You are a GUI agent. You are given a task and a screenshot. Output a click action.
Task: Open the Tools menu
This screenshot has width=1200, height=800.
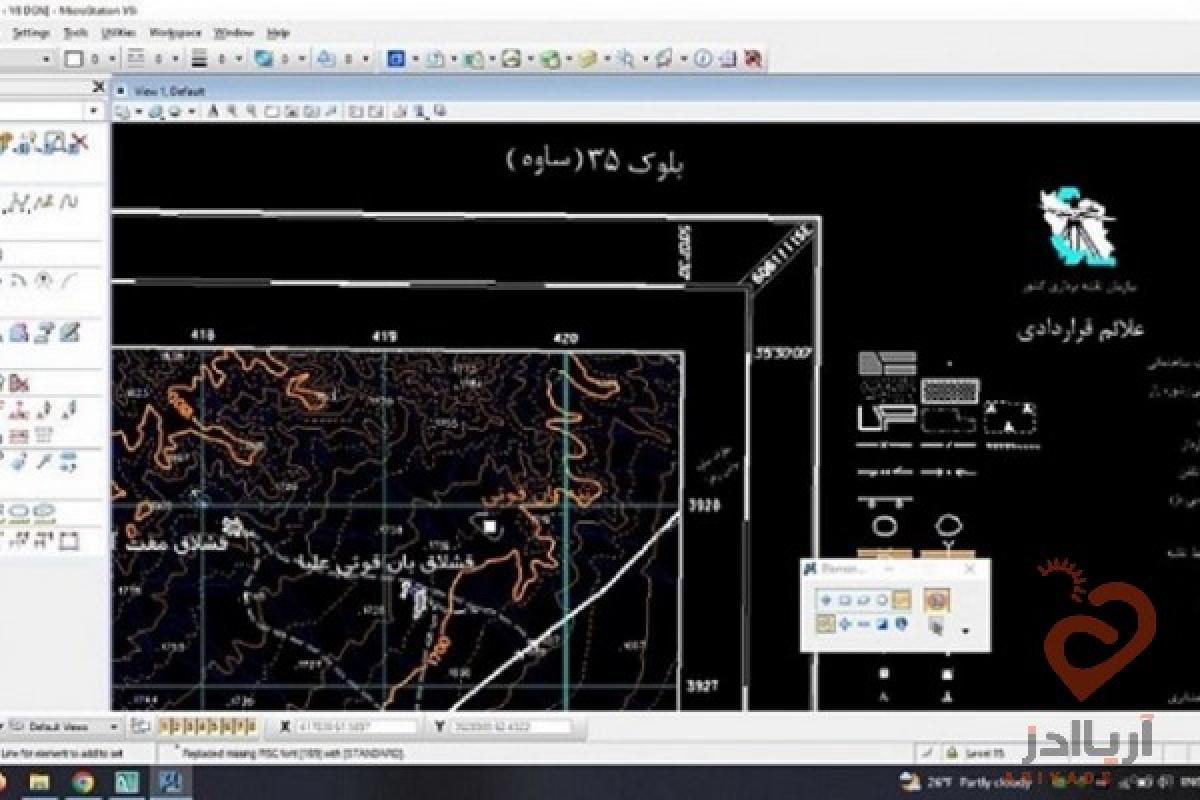click(x=76, y=33)
